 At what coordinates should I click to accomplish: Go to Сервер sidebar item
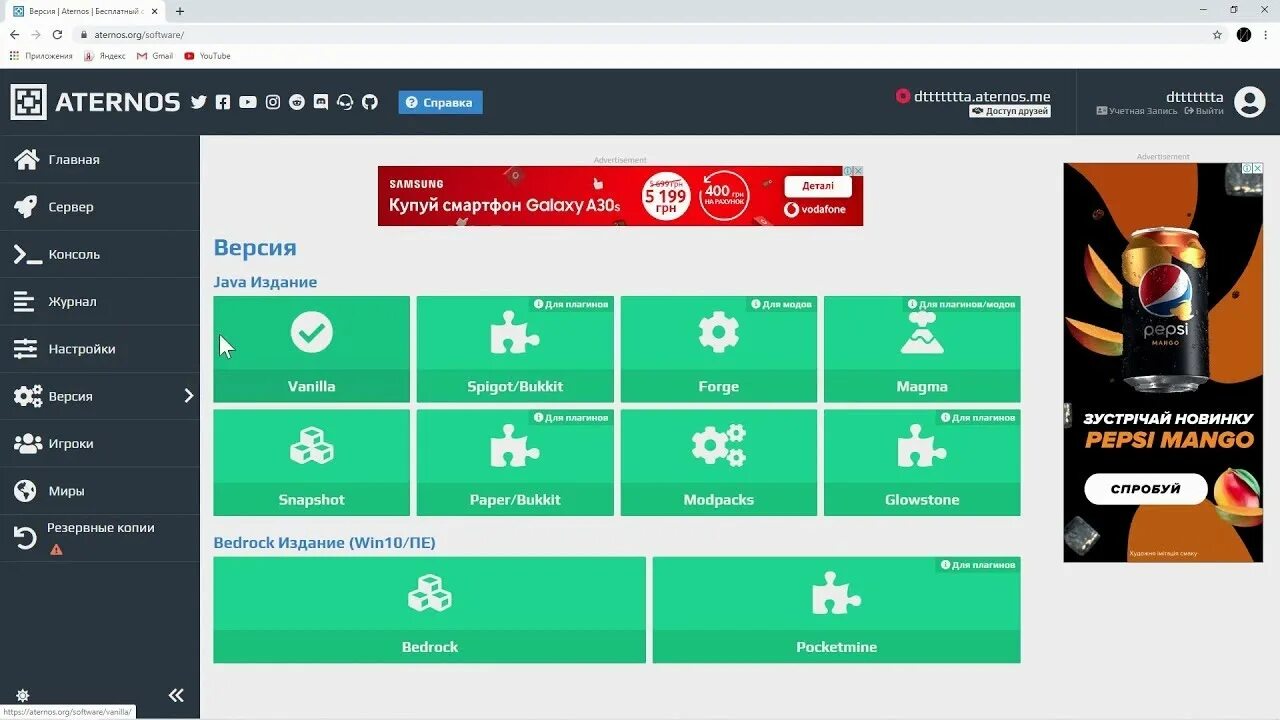(x=100, y=207)
